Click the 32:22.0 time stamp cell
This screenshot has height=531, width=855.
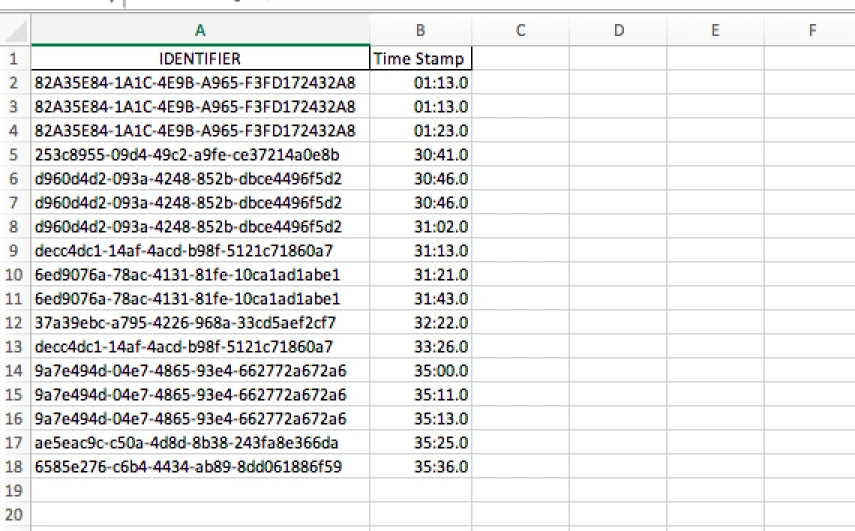tap(419, 322)
